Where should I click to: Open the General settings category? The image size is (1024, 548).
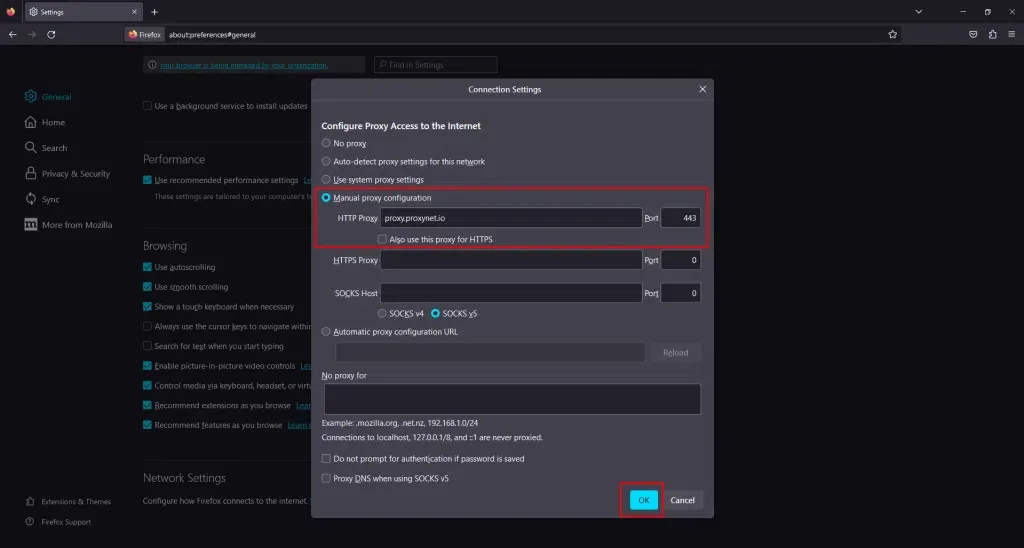click(x=48, y=97)
